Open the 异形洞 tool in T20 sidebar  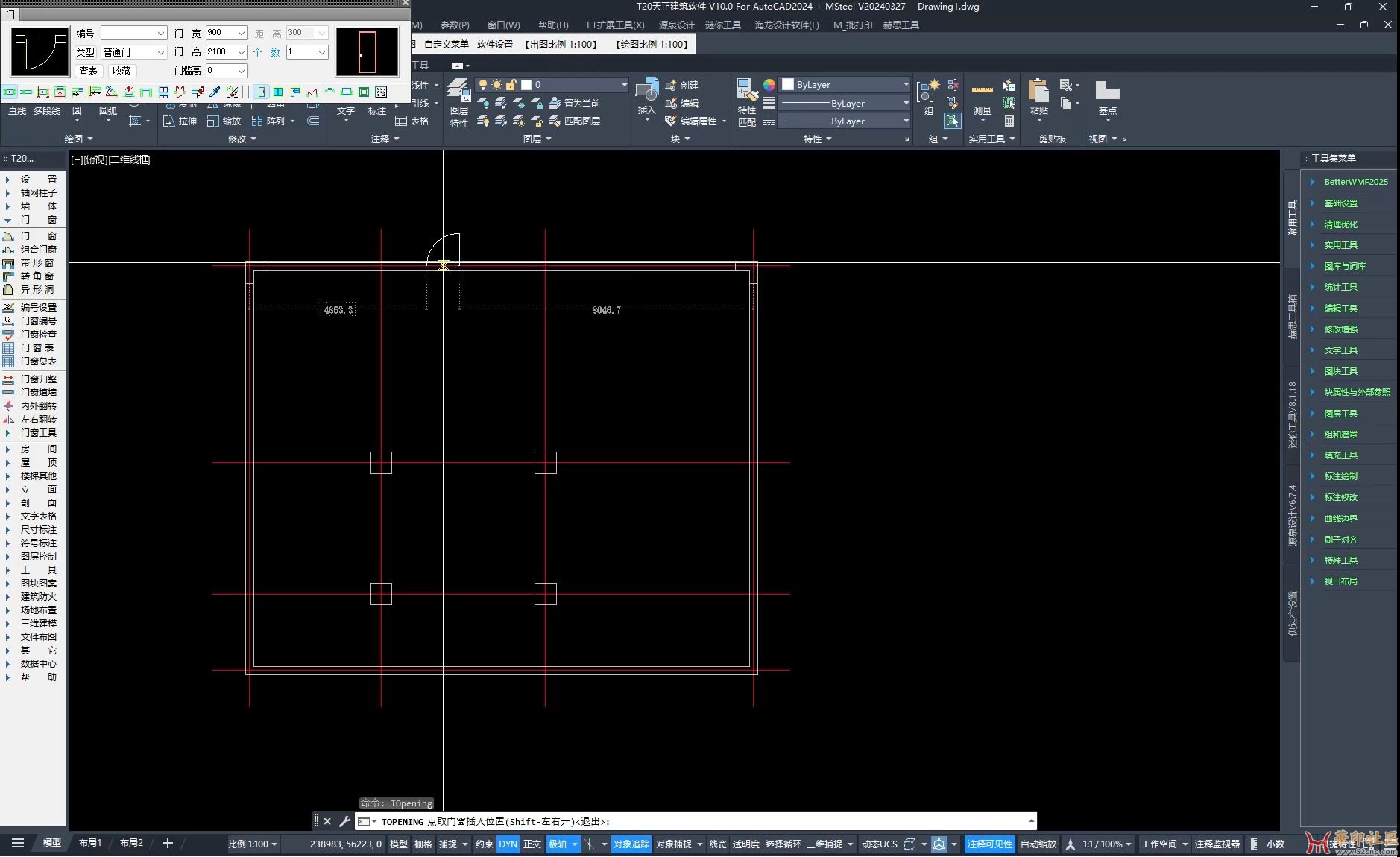30,290
